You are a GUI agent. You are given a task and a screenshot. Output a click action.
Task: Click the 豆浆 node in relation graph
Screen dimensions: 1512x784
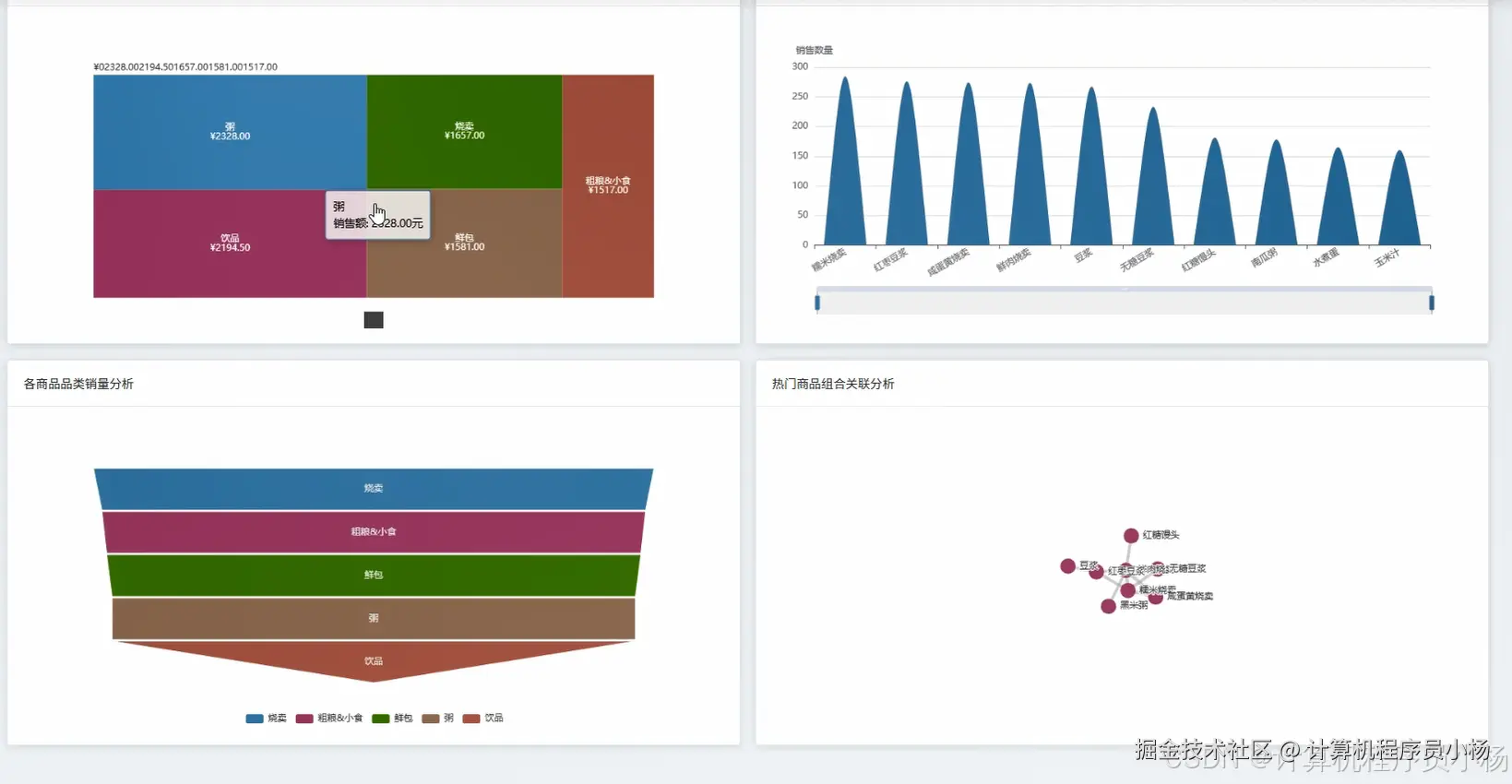(1067, 566)
